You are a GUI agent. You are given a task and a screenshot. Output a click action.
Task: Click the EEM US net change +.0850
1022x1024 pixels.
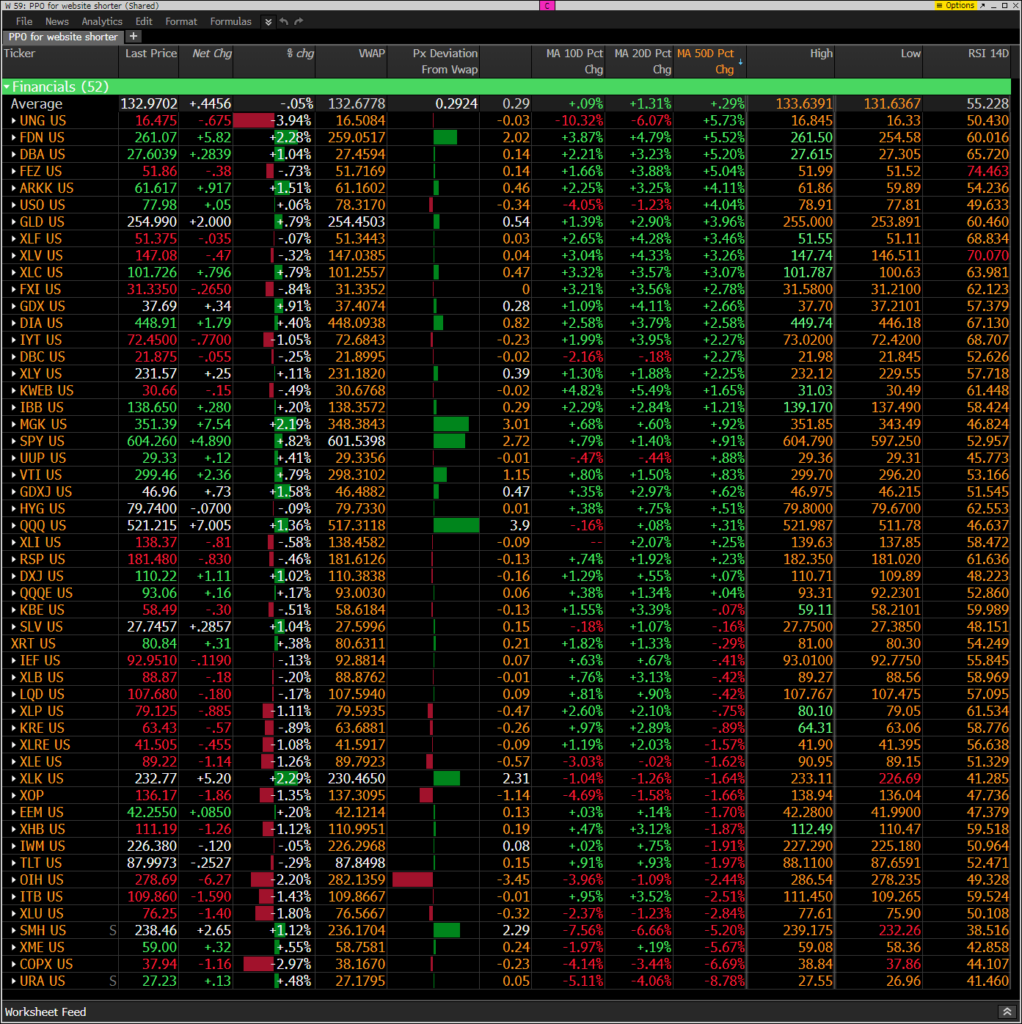point(210,812)
